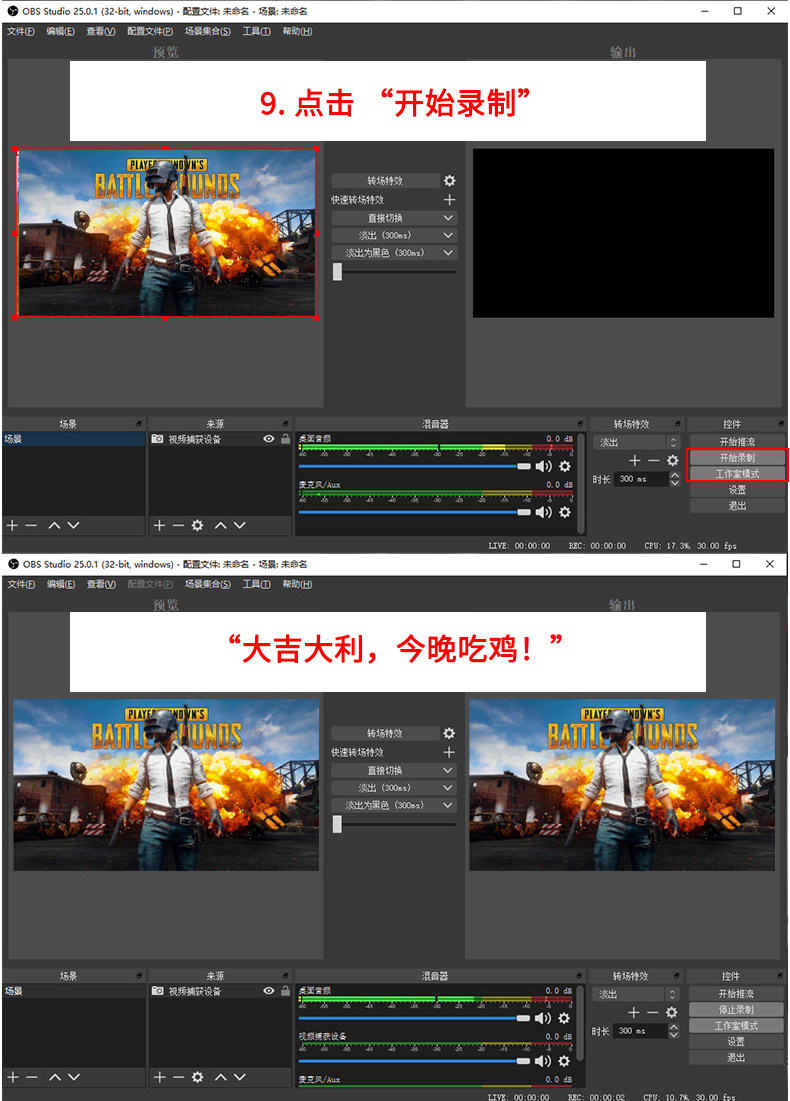Mute 麦克风/Aux speaker in upper window mixer
The height and width of the screenshot is (1101, 790).
544,513
